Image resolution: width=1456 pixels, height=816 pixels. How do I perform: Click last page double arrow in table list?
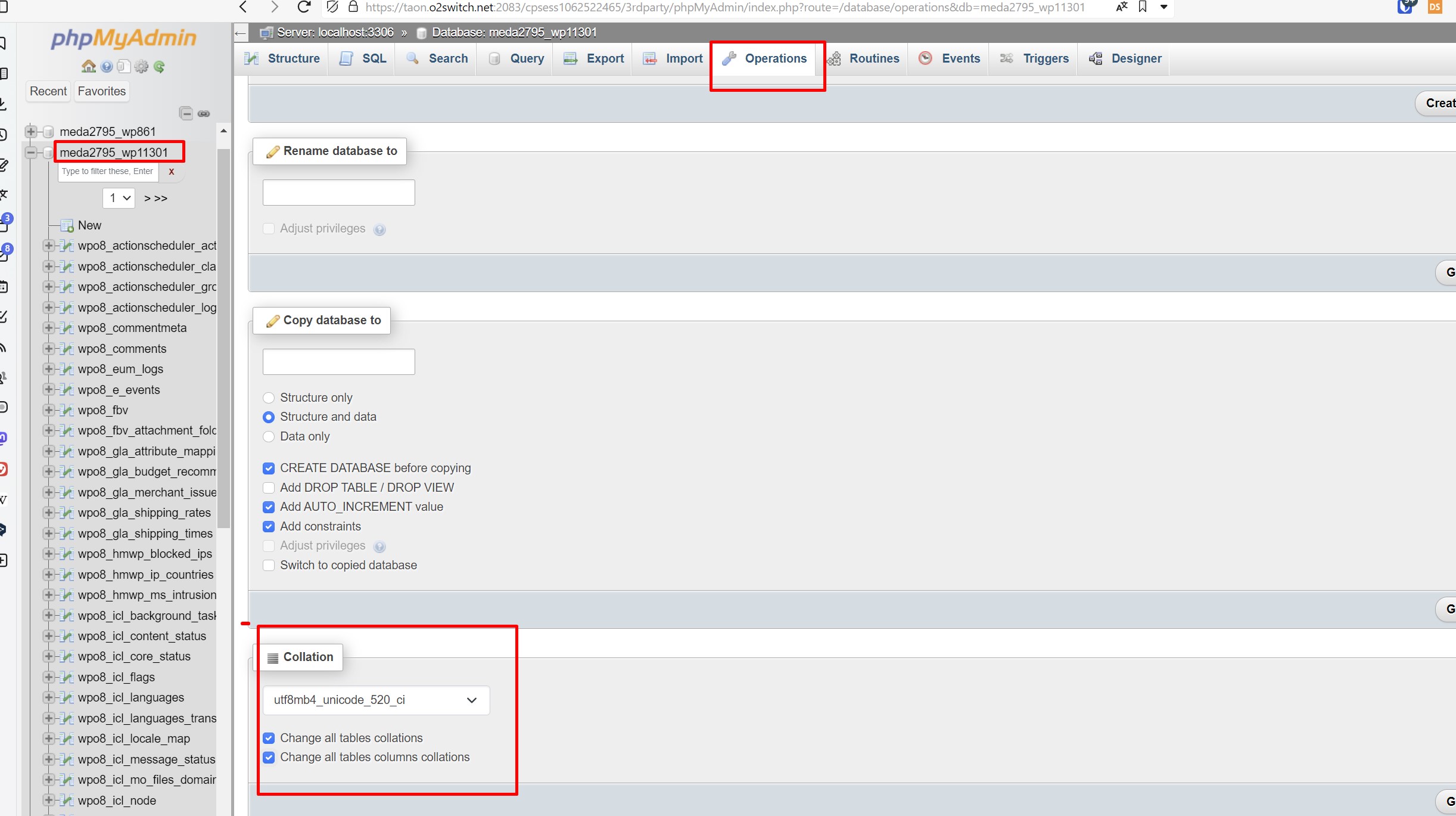[x=161, y=198]
